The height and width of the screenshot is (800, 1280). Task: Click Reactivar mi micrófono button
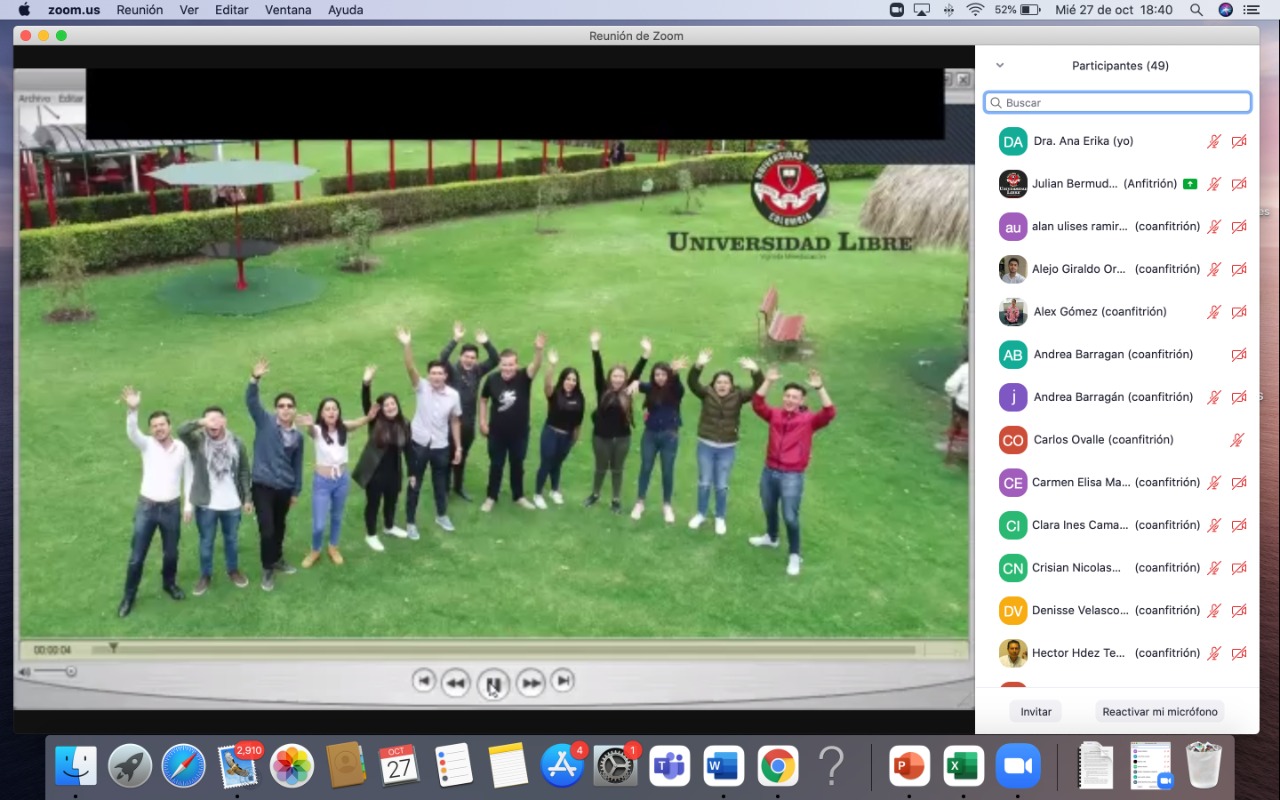click(x=1160, y=712)
